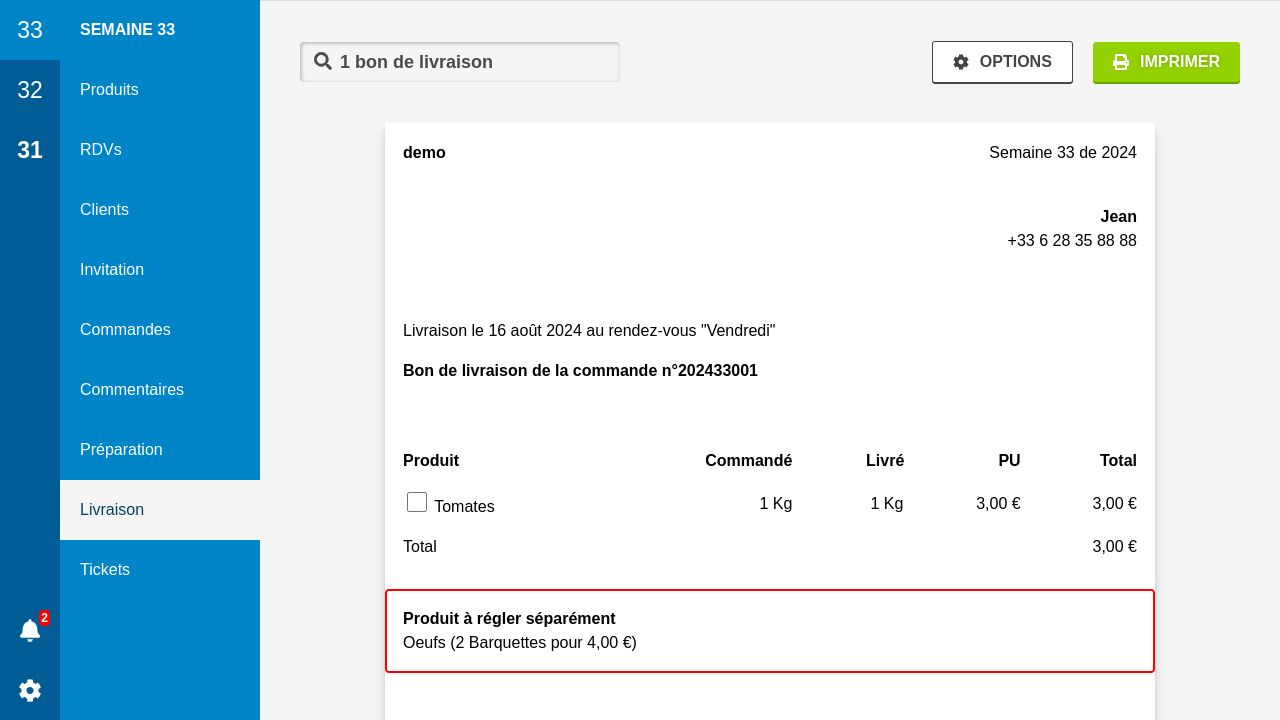
Task: Navigate to Invitation
Action: click(x=112, y=270)
